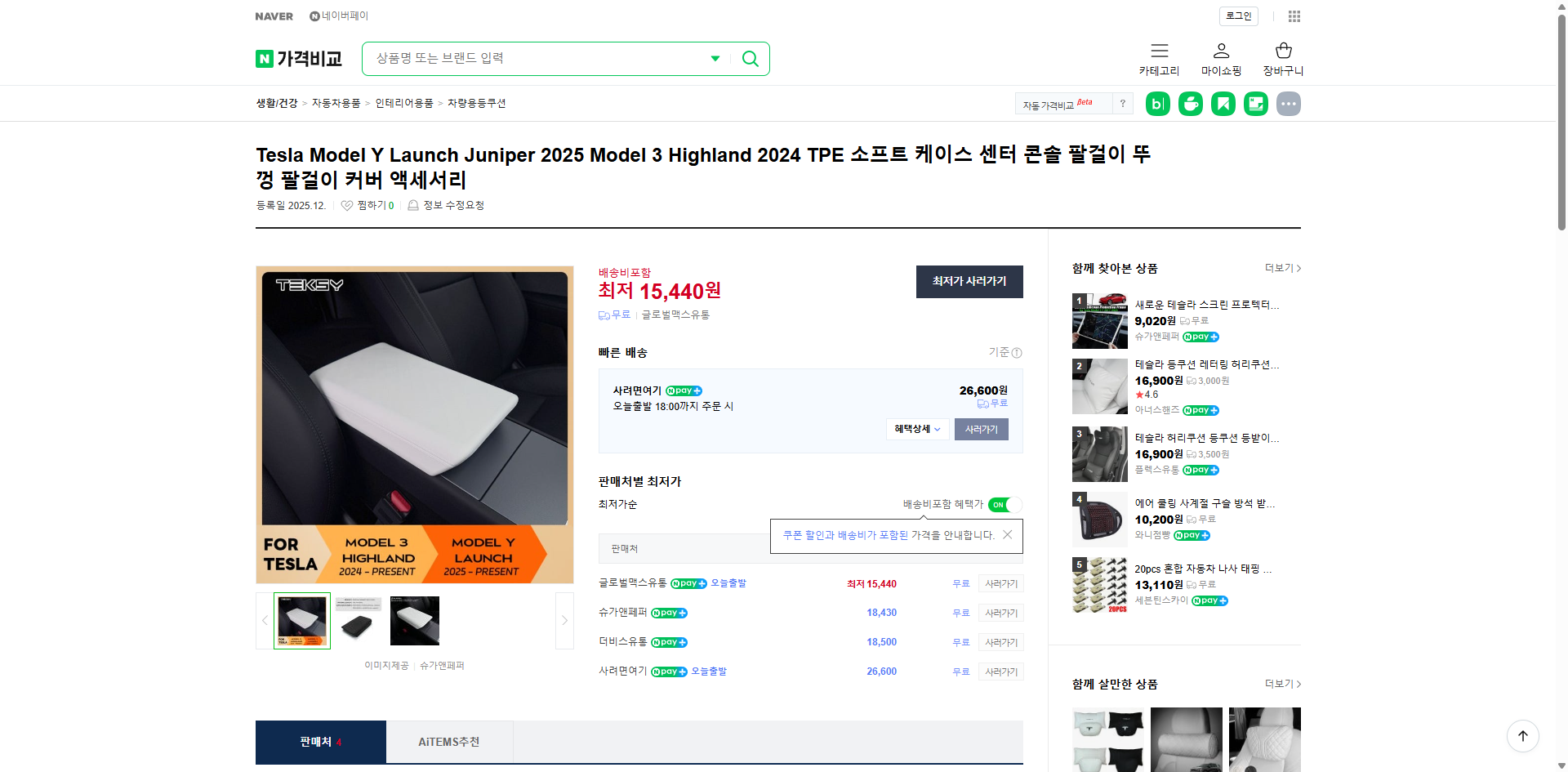Click the green Naver Blog share icon
This screenshot has width=1568, height=772.
coord(1157,104)
